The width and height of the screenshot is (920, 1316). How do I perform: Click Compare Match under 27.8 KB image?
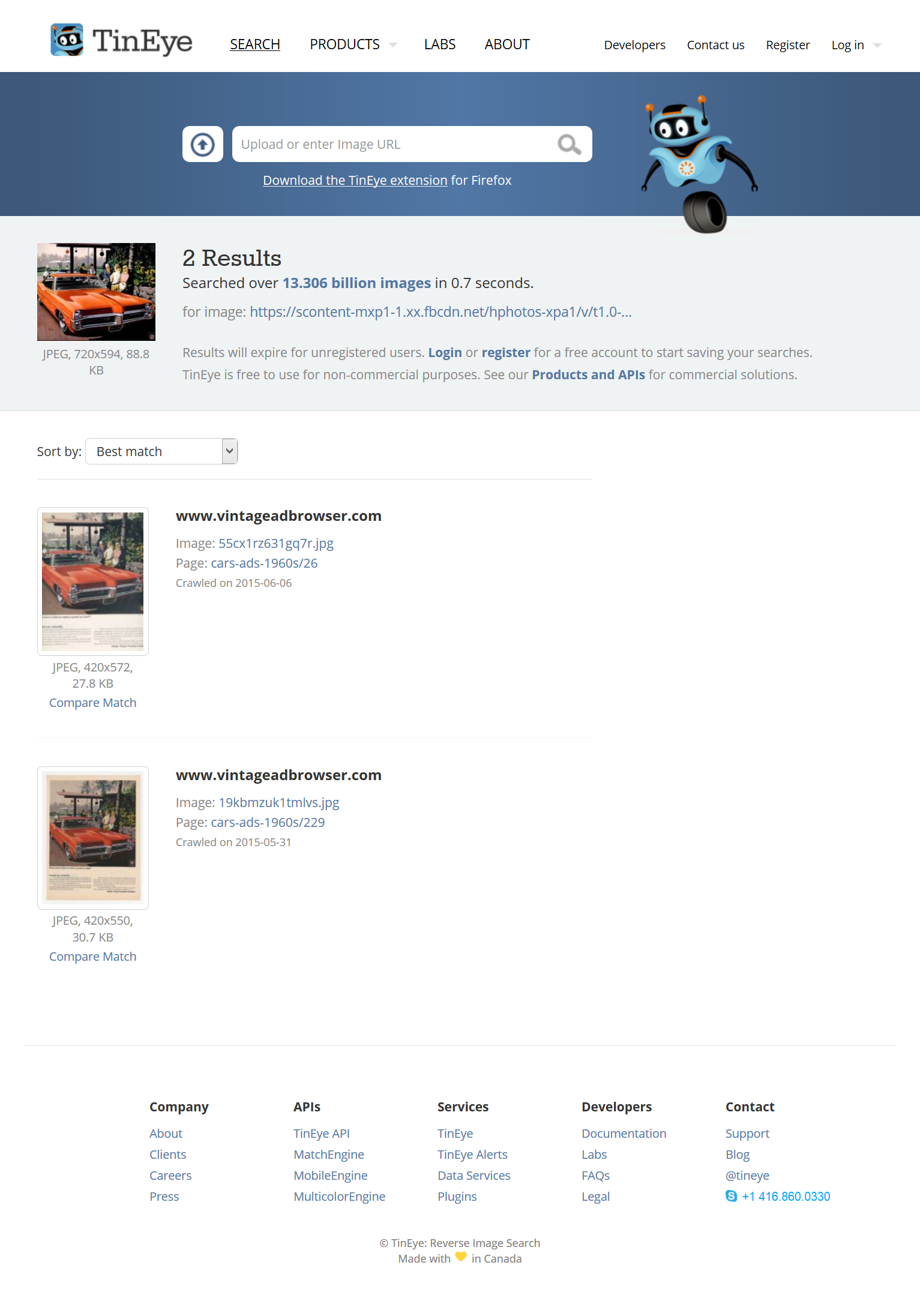tap(93, 703)
